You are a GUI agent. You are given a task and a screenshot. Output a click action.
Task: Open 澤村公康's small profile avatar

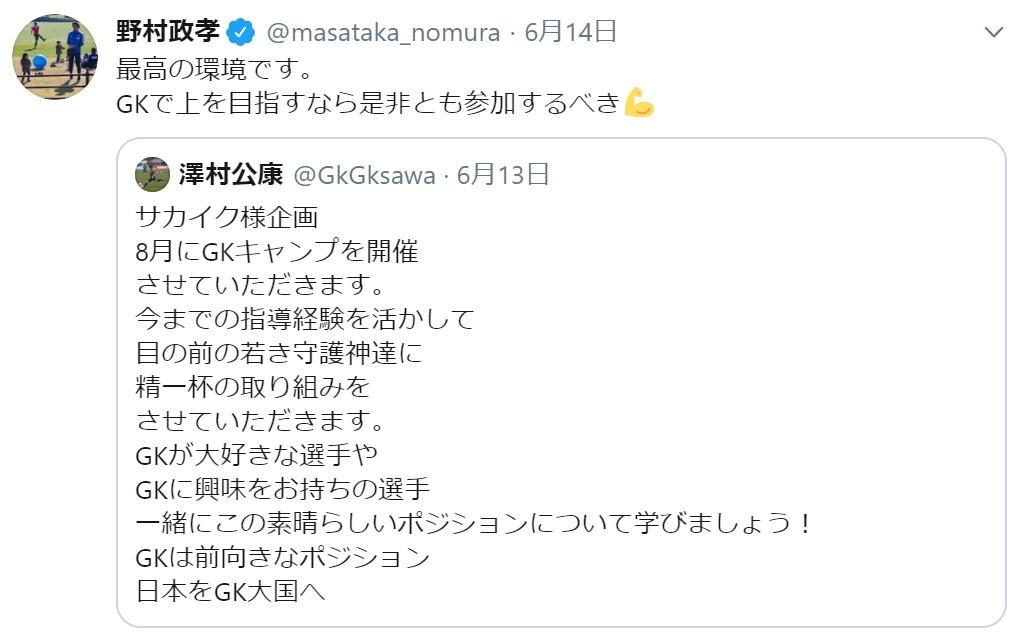152,175
